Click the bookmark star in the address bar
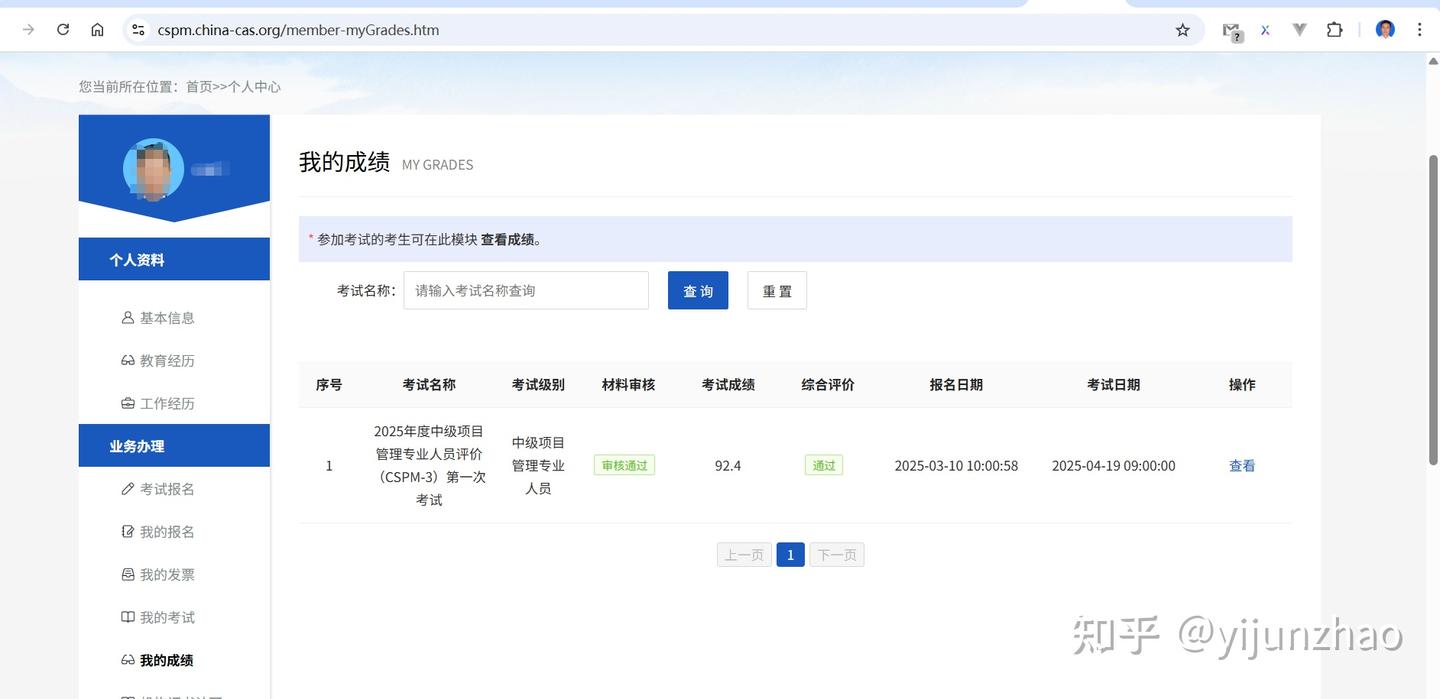 [1182, 29]
